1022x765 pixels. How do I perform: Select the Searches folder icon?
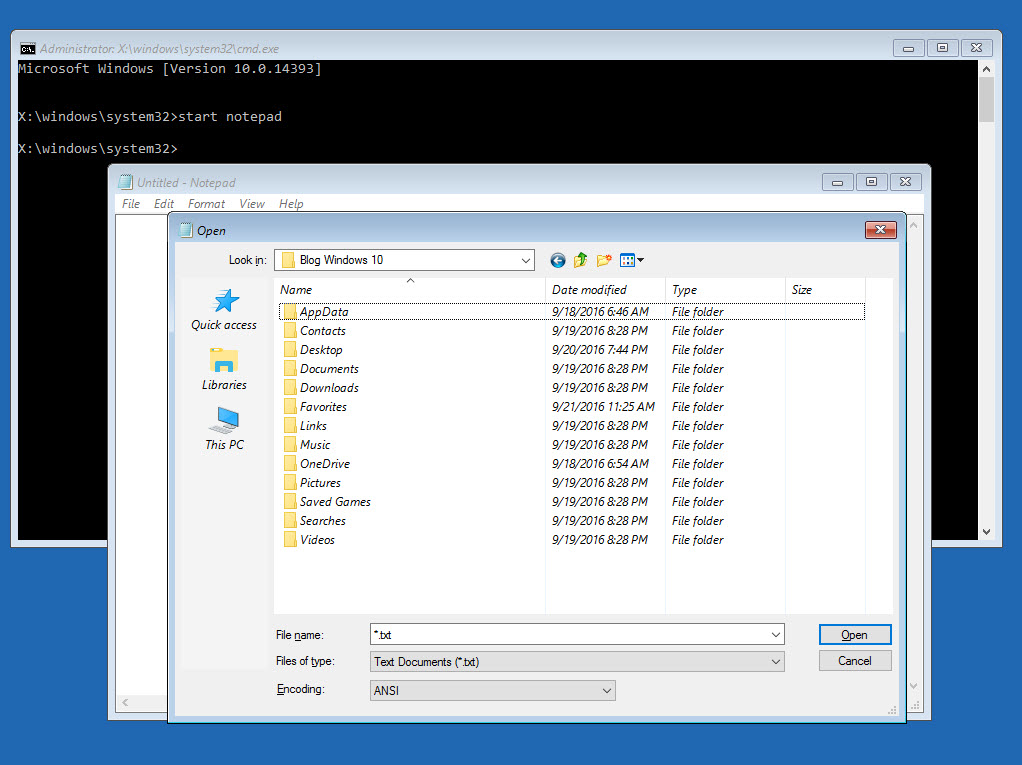coord(290,521)
